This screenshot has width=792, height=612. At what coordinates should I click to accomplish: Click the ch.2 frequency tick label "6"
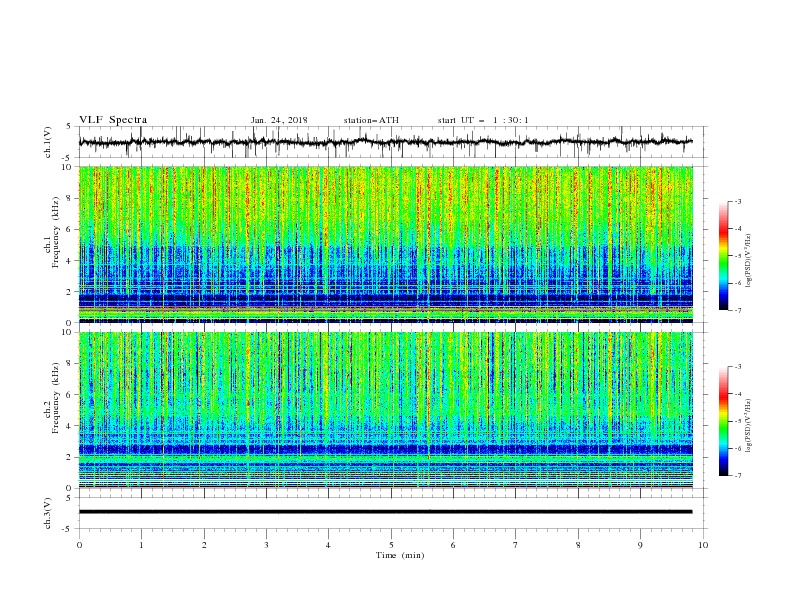point(70,395)
